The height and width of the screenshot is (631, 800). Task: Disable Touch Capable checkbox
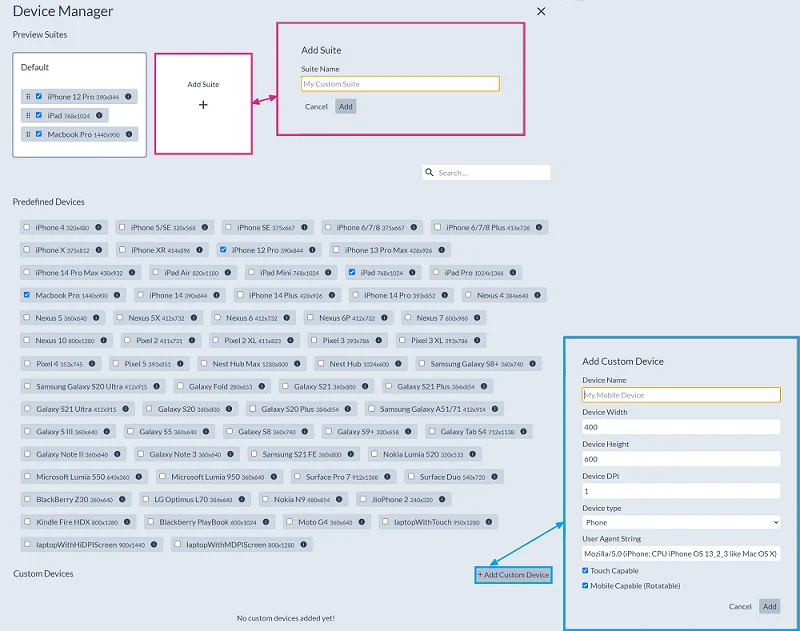[585, 570]
